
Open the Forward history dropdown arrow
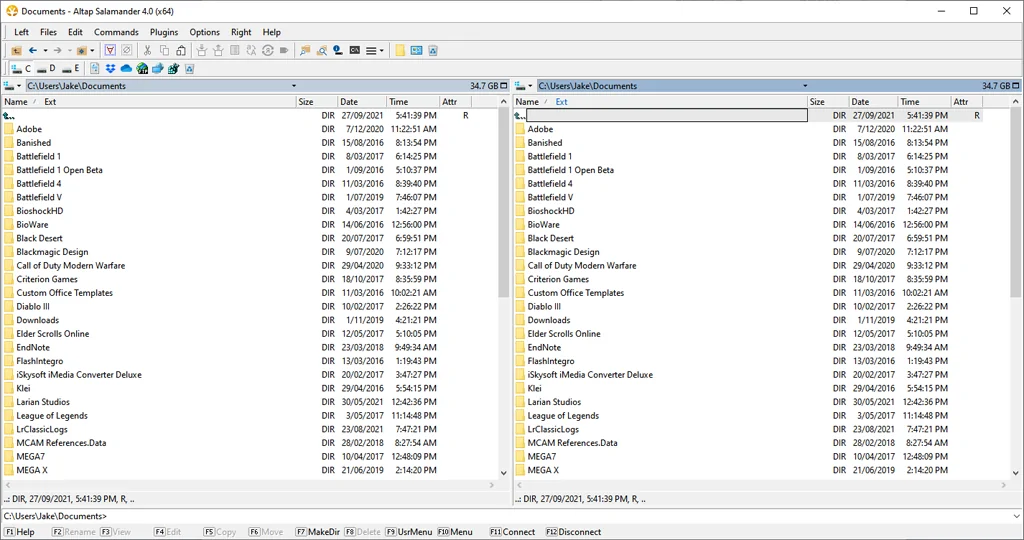[x=70, y=50]
